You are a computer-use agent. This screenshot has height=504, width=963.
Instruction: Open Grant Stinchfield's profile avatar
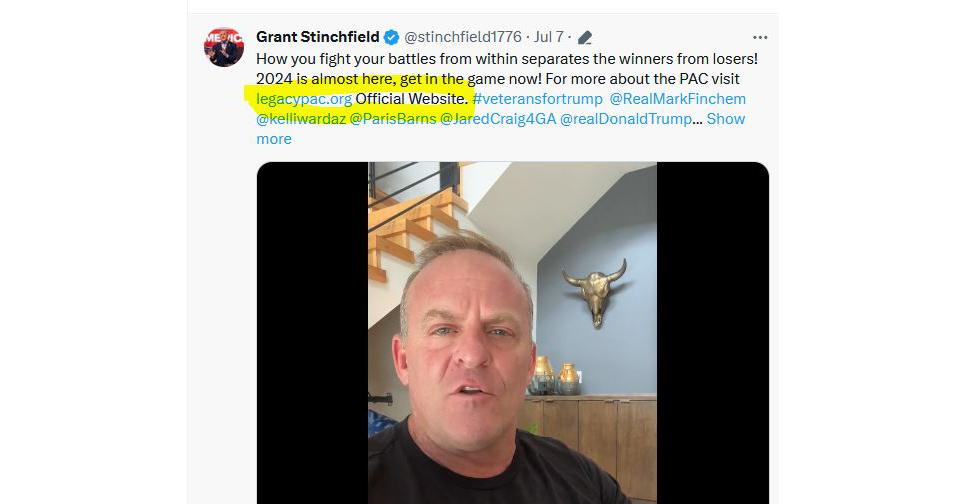coord(224,47)
